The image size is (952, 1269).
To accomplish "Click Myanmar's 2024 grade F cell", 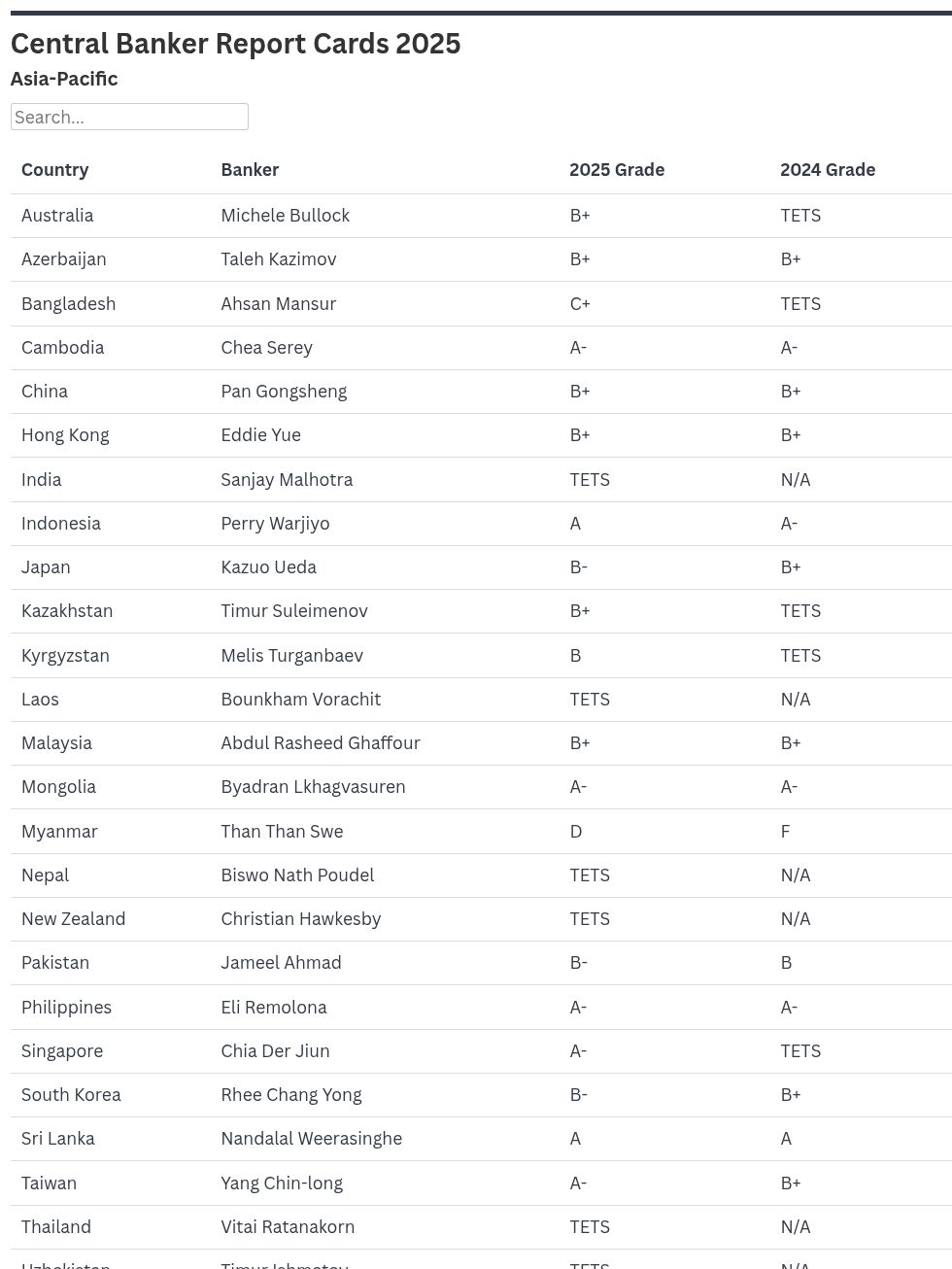I will point(786,832).
